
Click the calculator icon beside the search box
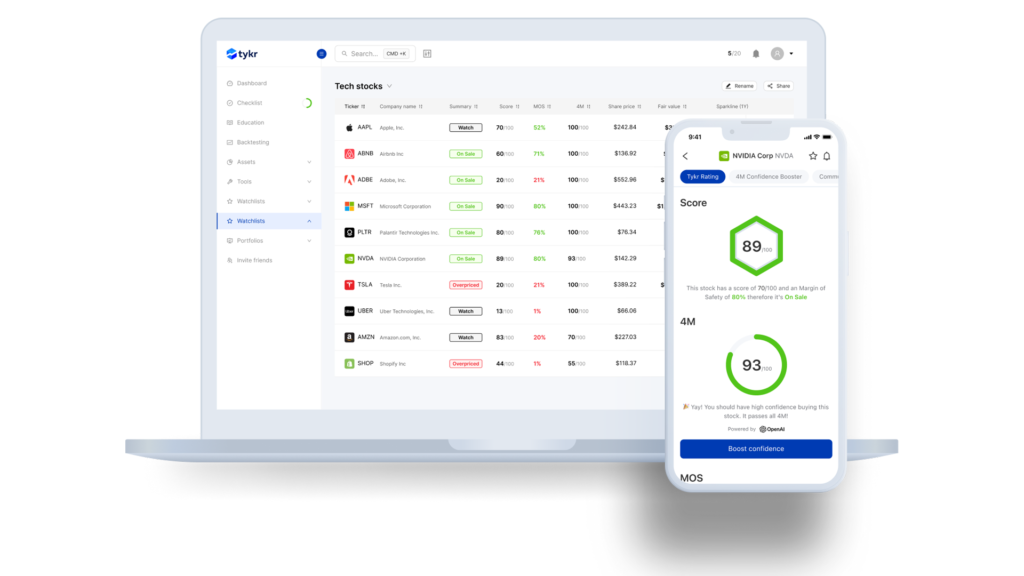click(427, 54)
